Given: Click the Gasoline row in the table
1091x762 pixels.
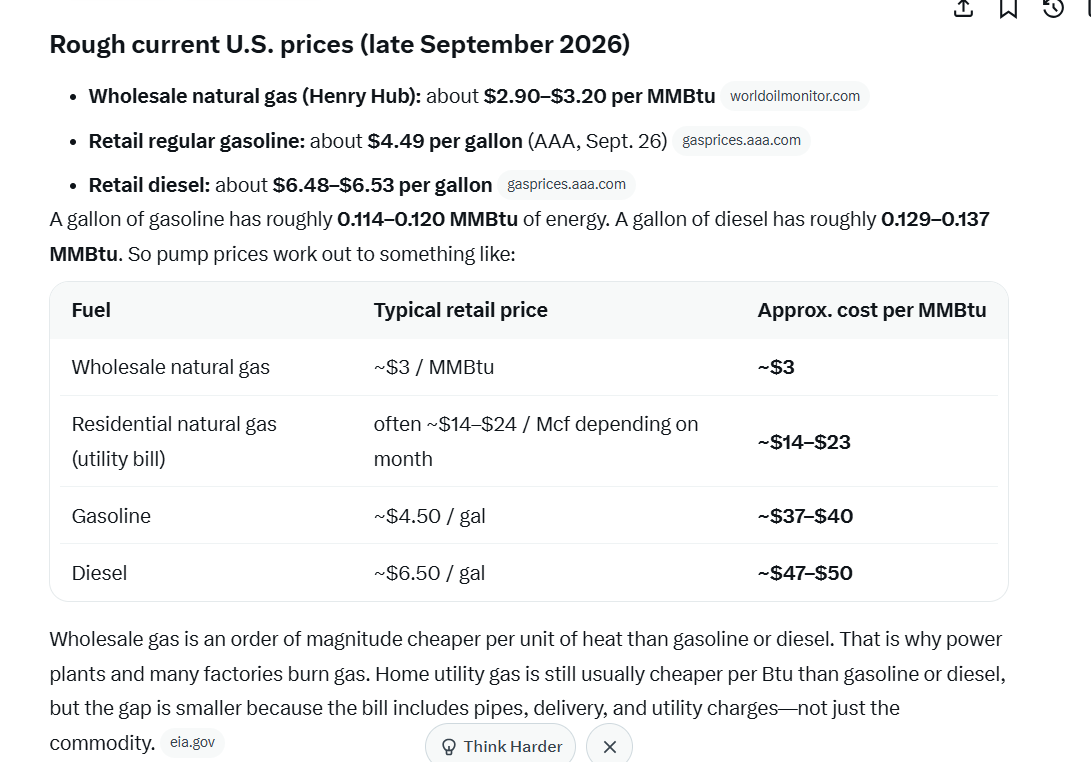Looking at the screenshot, I should coord(529,516).
